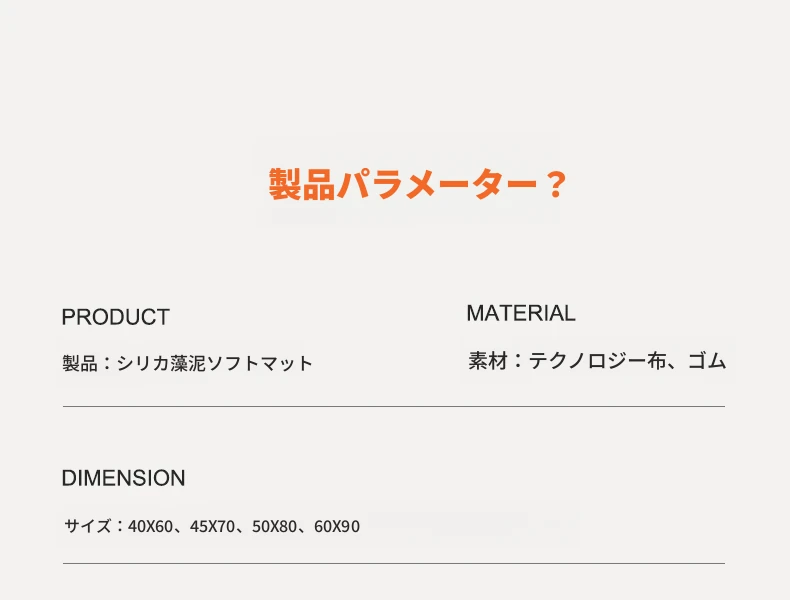Select the 60X90 size value
Screen dimensions: 790x600
coord(337,527)
